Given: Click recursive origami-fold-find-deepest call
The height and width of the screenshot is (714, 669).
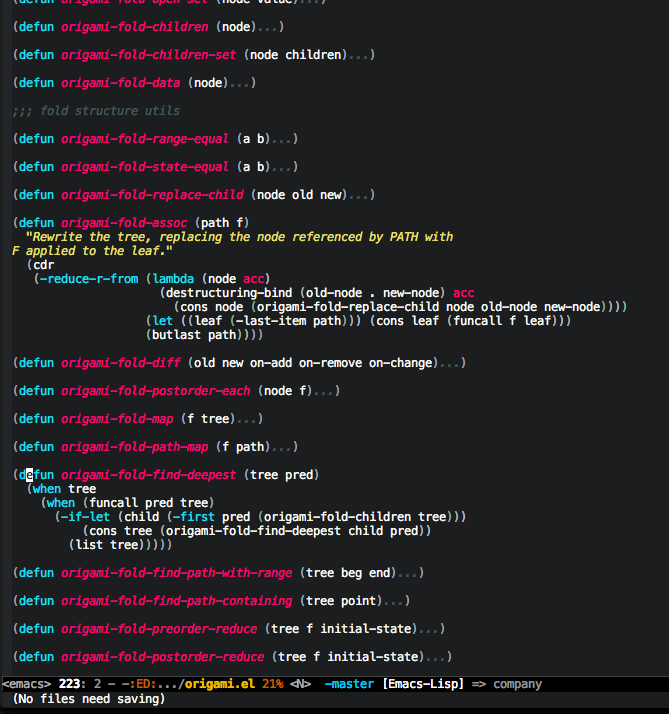Looking at the screenshot, I should click(x=253, y=531).
